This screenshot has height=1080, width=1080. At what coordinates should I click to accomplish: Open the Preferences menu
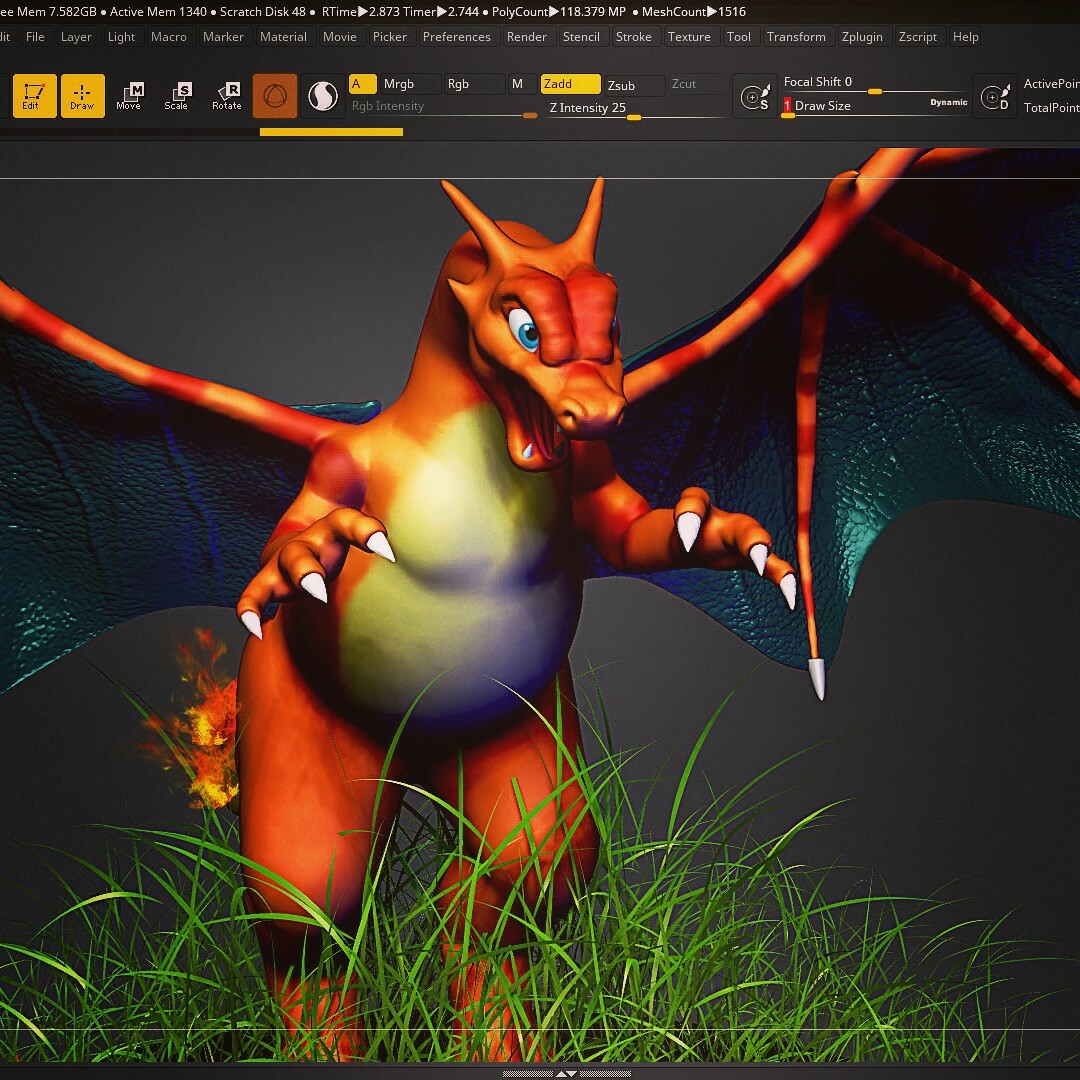457,36
